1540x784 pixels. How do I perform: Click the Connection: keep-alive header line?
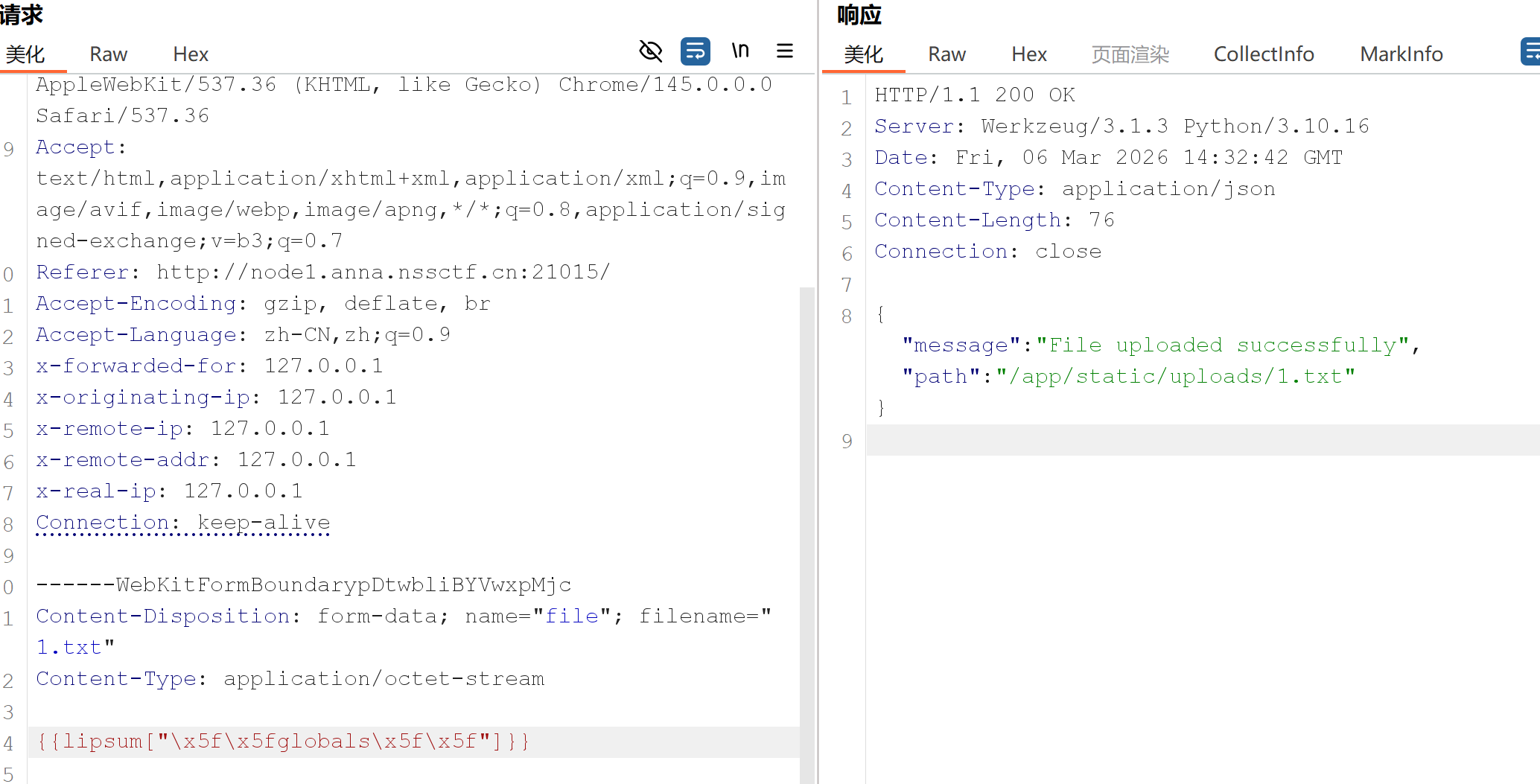click(182, 523)
